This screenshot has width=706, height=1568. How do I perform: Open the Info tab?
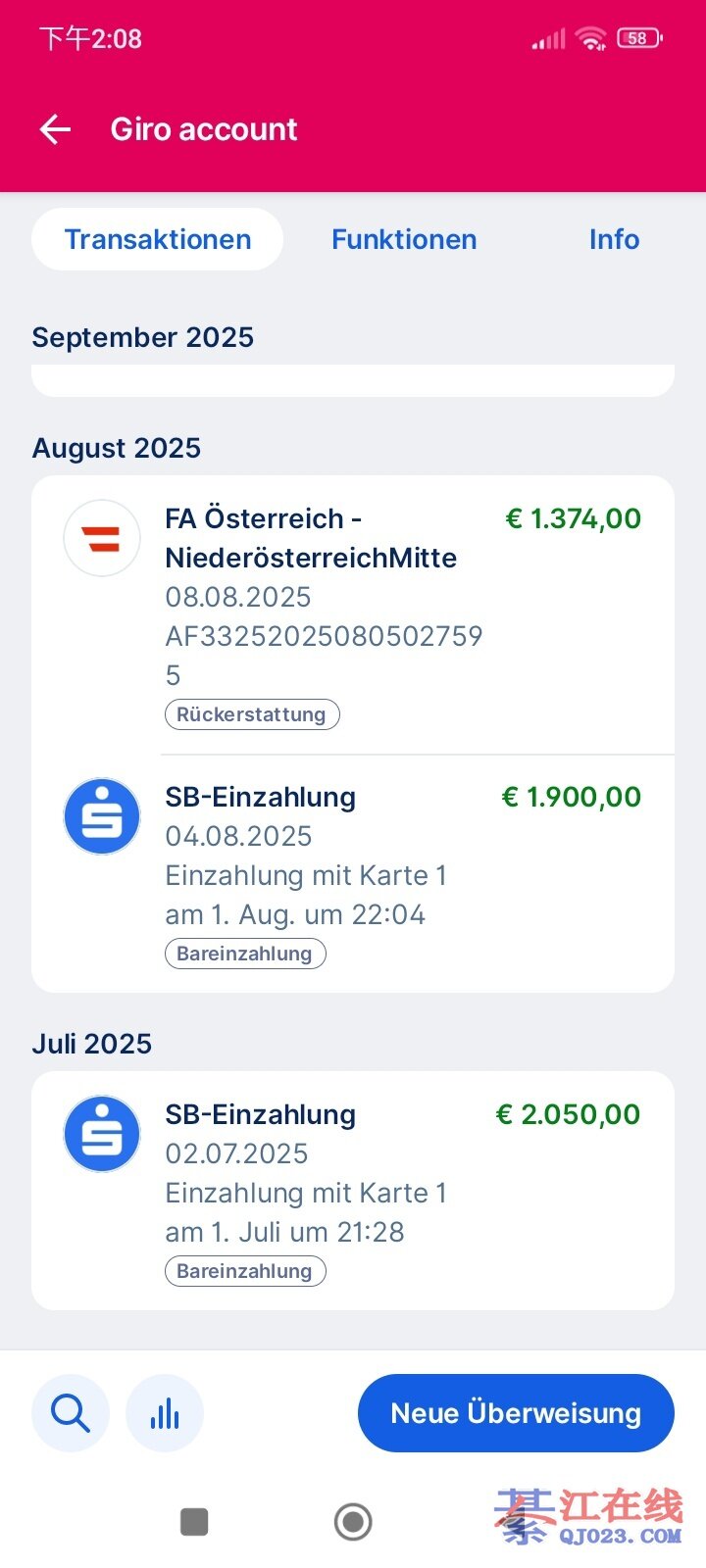(614, 239)
